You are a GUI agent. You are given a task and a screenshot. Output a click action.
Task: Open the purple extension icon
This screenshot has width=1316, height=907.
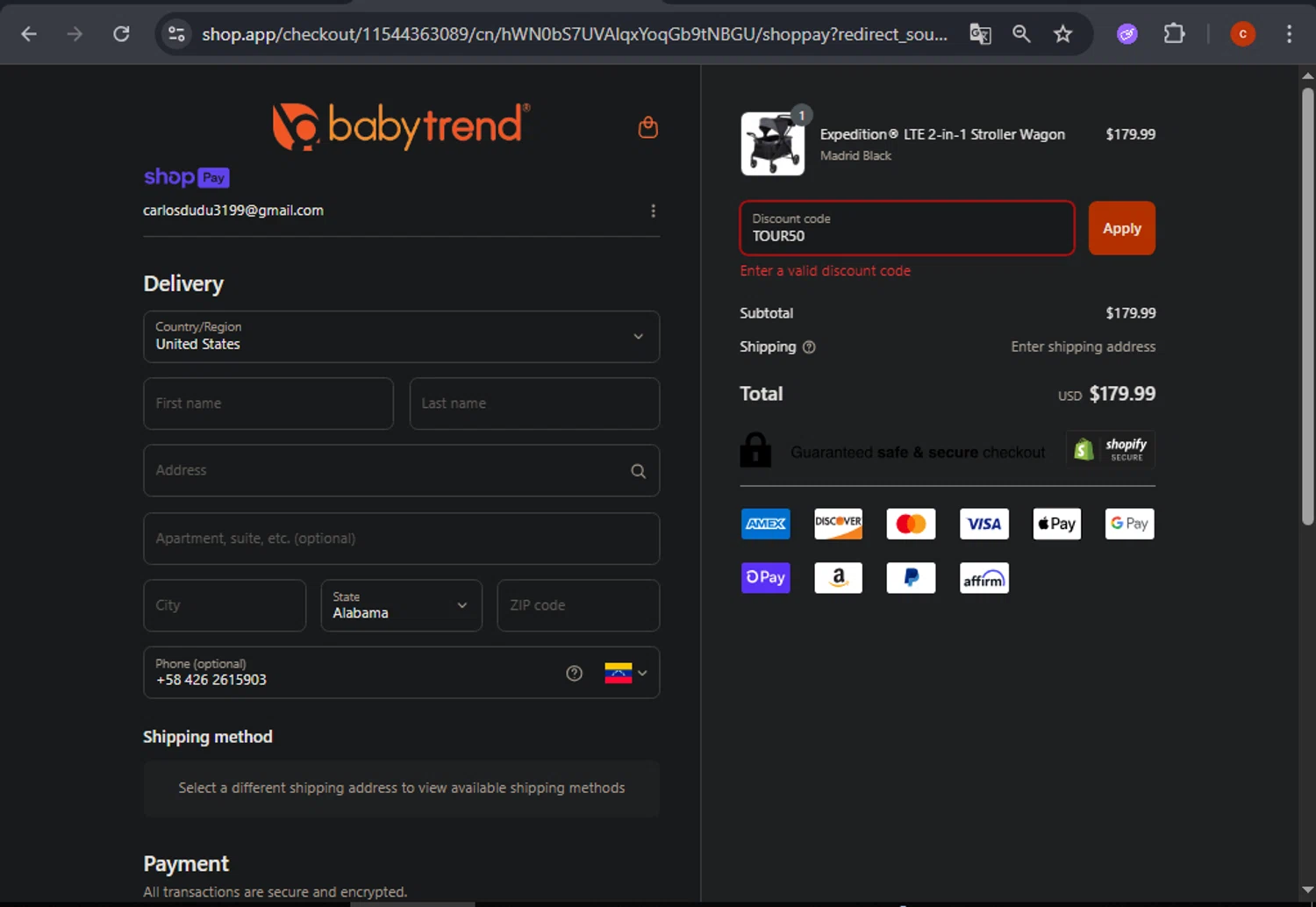(1127, 34)
